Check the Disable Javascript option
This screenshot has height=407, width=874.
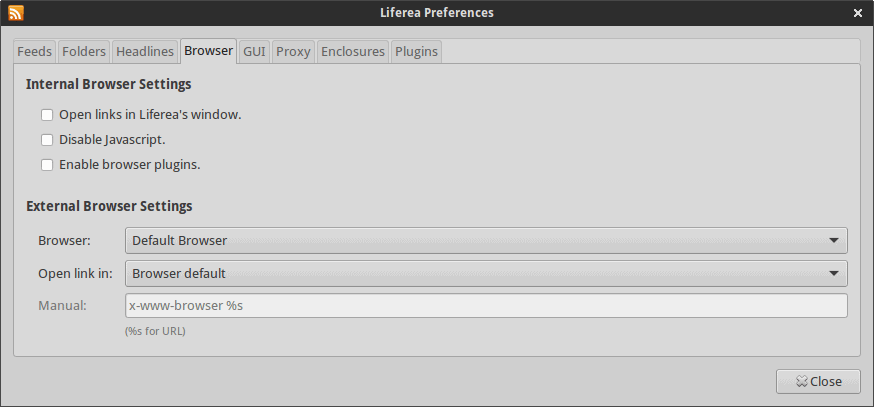click(x=47, y=139)
